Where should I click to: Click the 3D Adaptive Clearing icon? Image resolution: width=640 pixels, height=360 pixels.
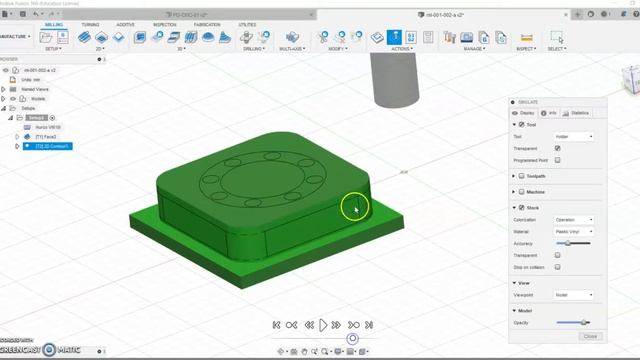pos(140,38)
